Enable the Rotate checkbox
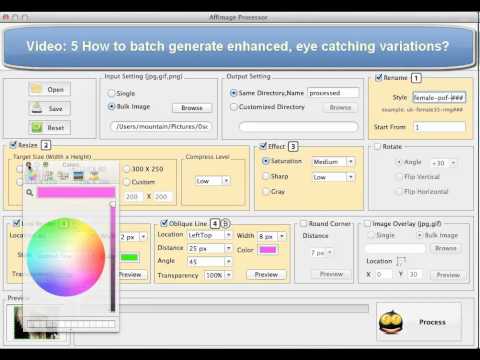The height and width of the screenshot is (360, 480). (x=377, y=147)
